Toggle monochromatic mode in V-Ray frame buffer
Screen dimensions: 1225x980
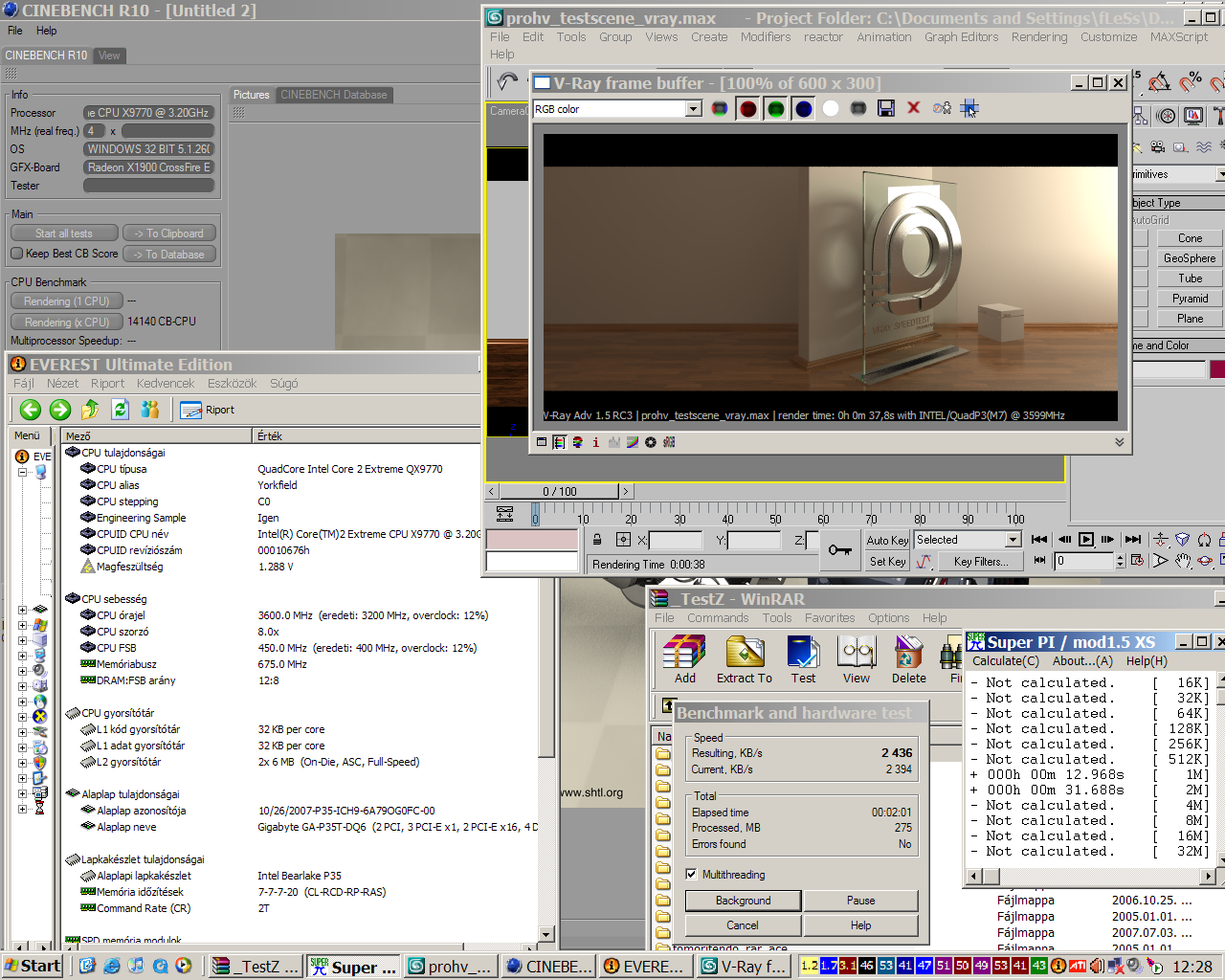pos(858,108)
